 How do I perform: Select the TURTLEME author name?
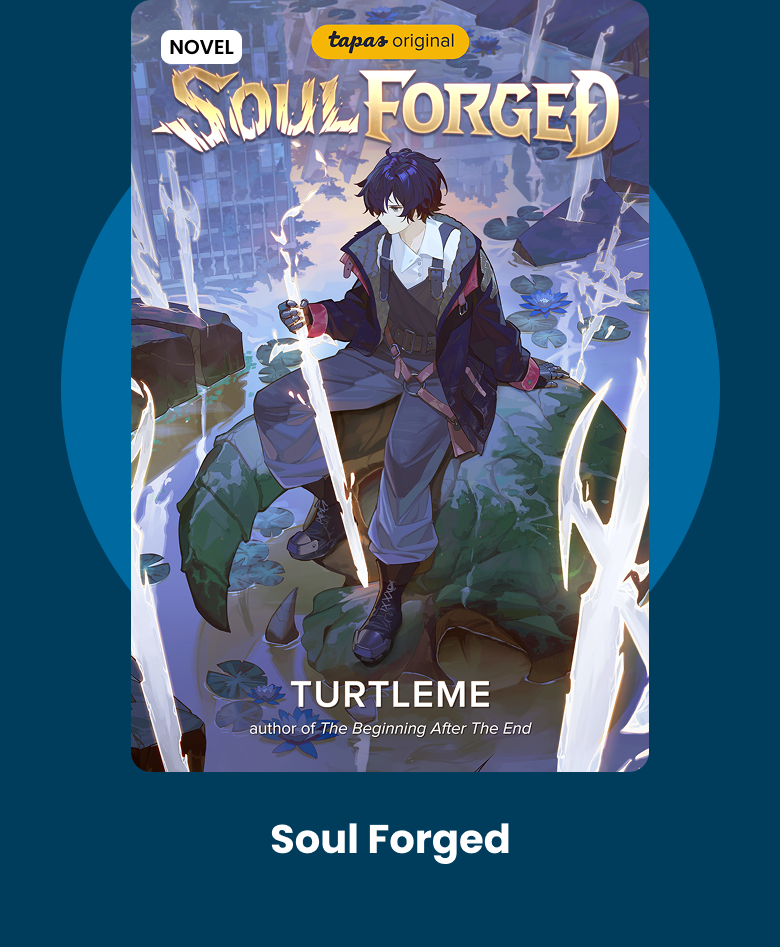coord(391,695)
